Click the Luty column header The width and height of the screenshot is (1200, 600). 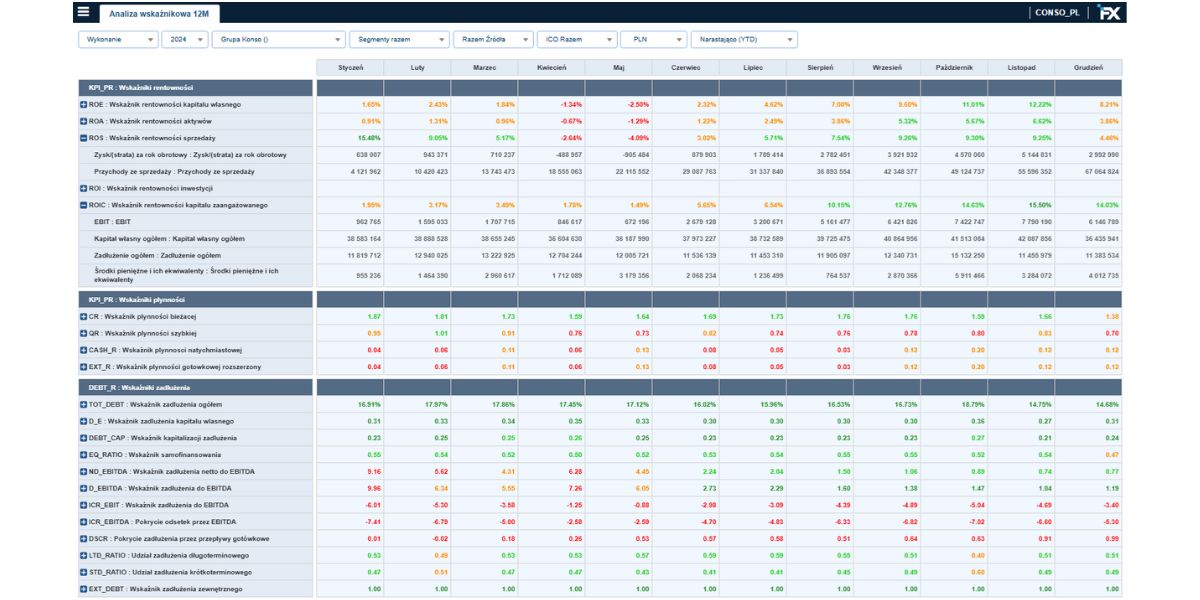pos(417,67)
